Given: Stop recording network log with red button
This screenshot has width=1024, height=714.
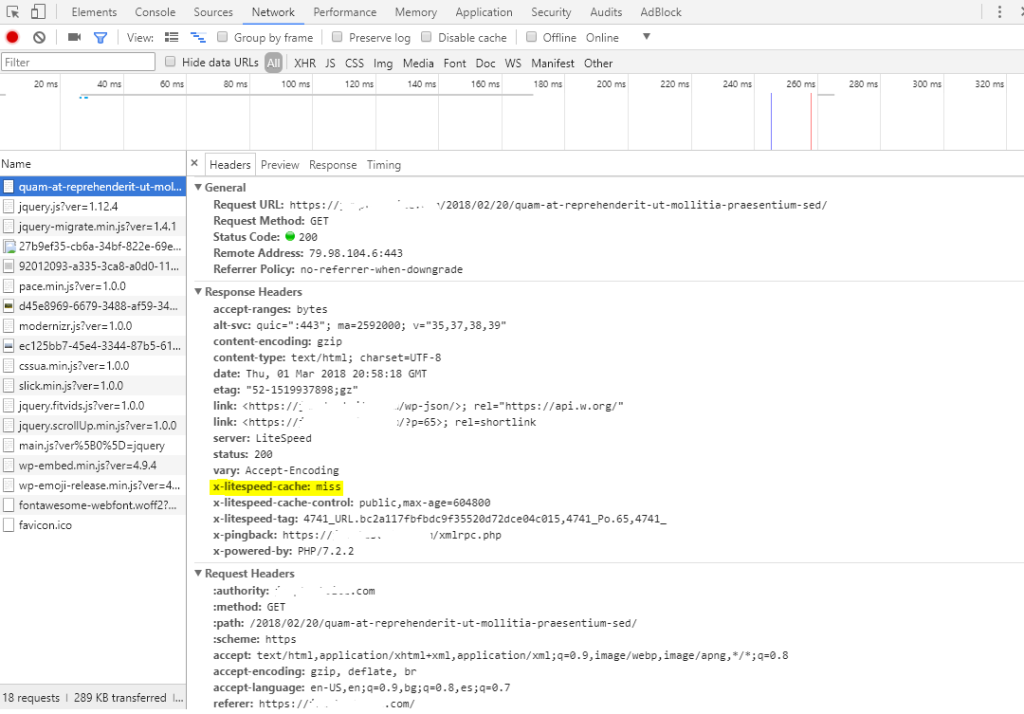Looking at the screenshot, I should [13, 37].
